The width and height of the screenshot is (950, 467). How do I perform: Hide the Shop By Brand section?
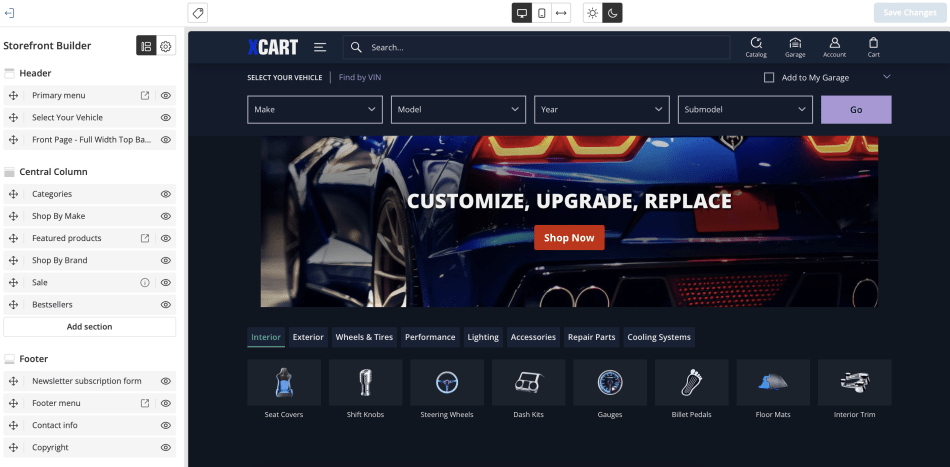[165, 260]
